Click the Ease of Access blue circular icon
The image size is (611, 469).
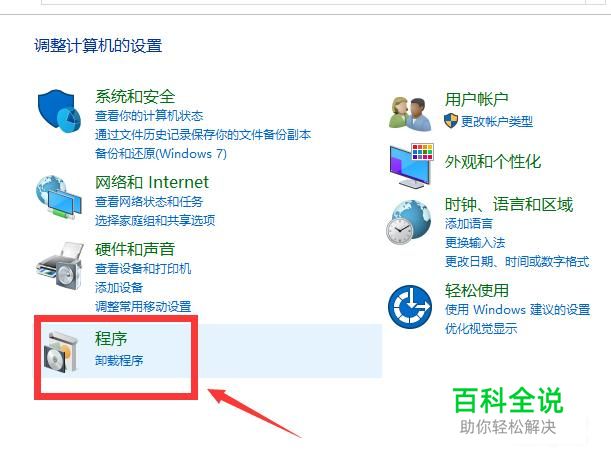tap(410, 307)
